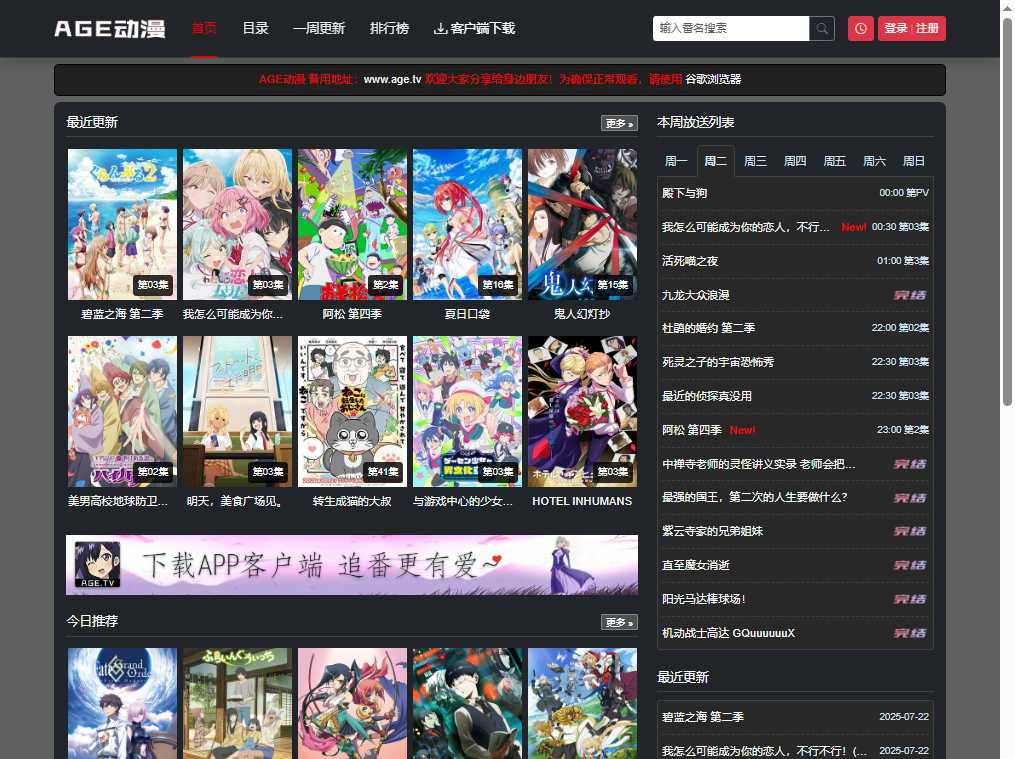Viewport: 1015px width, 759px height.
Task: Switch to the 周三 schedule tab
Action: [x=754, y=160]
